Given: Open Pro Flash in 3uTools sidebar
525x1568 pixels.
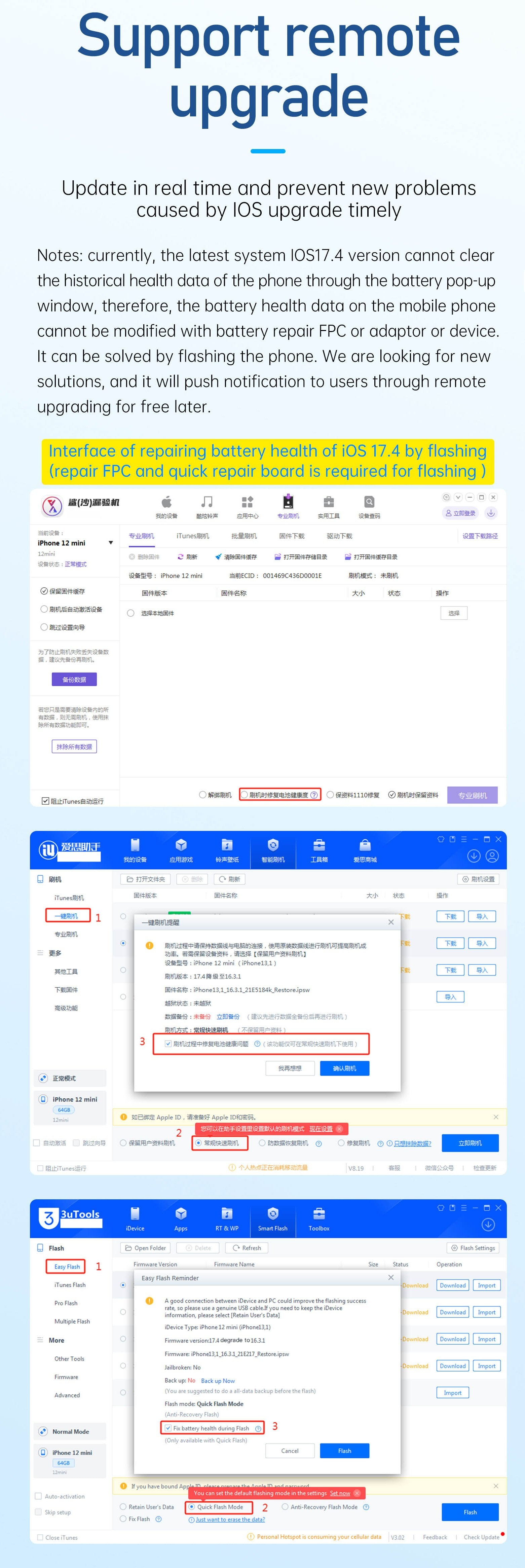Looking at the screenshot, I should 66,1303.
